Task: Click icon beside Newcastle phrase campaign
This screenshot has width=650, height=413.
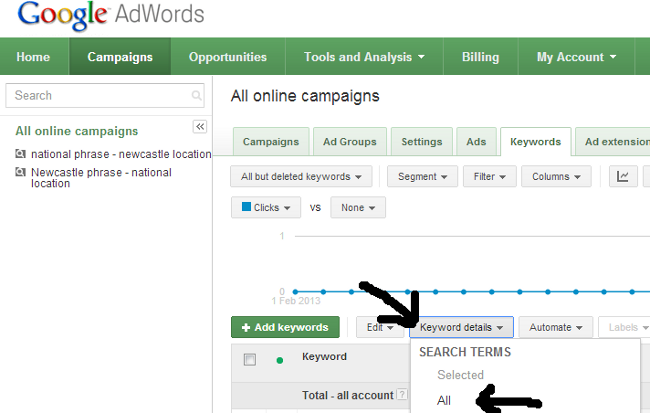Action: (x=21, y=172)
